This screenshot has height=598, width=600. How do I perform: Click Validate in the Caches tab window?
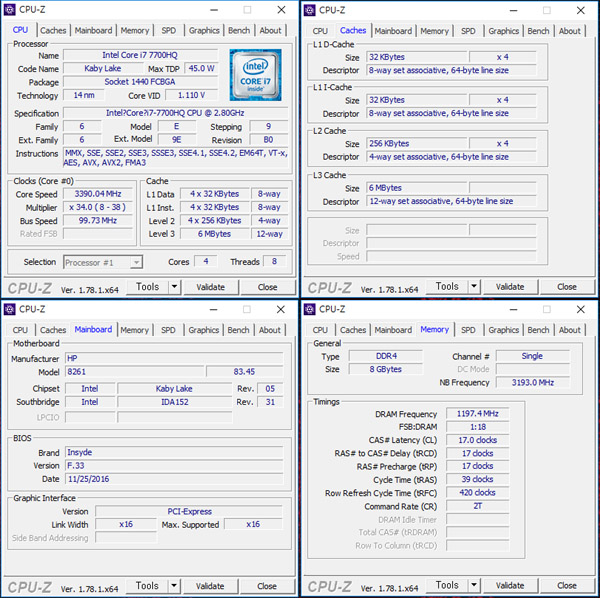[510, 287]
